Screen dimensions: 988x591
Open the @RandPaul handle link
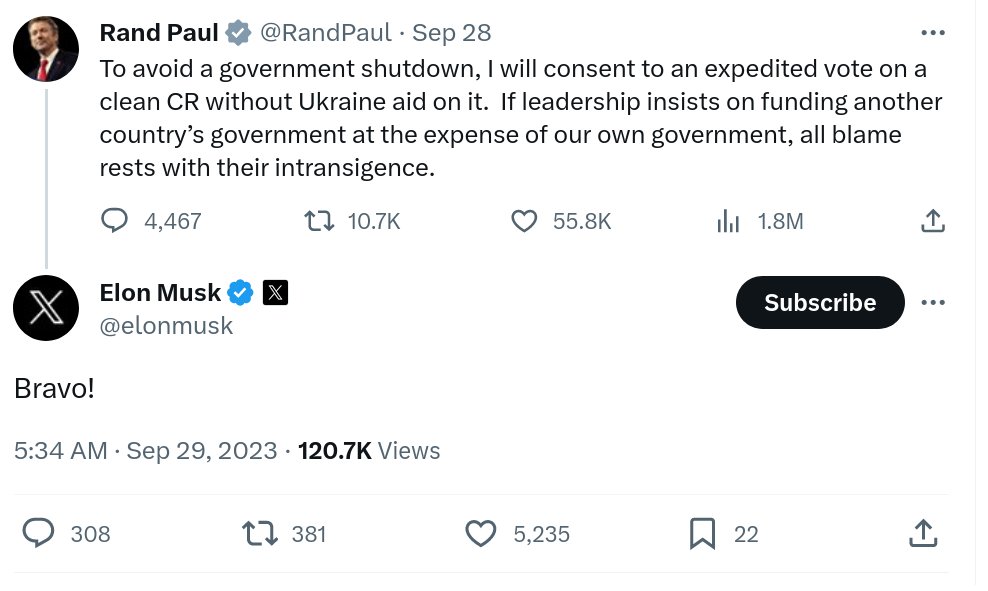point(326,33)
